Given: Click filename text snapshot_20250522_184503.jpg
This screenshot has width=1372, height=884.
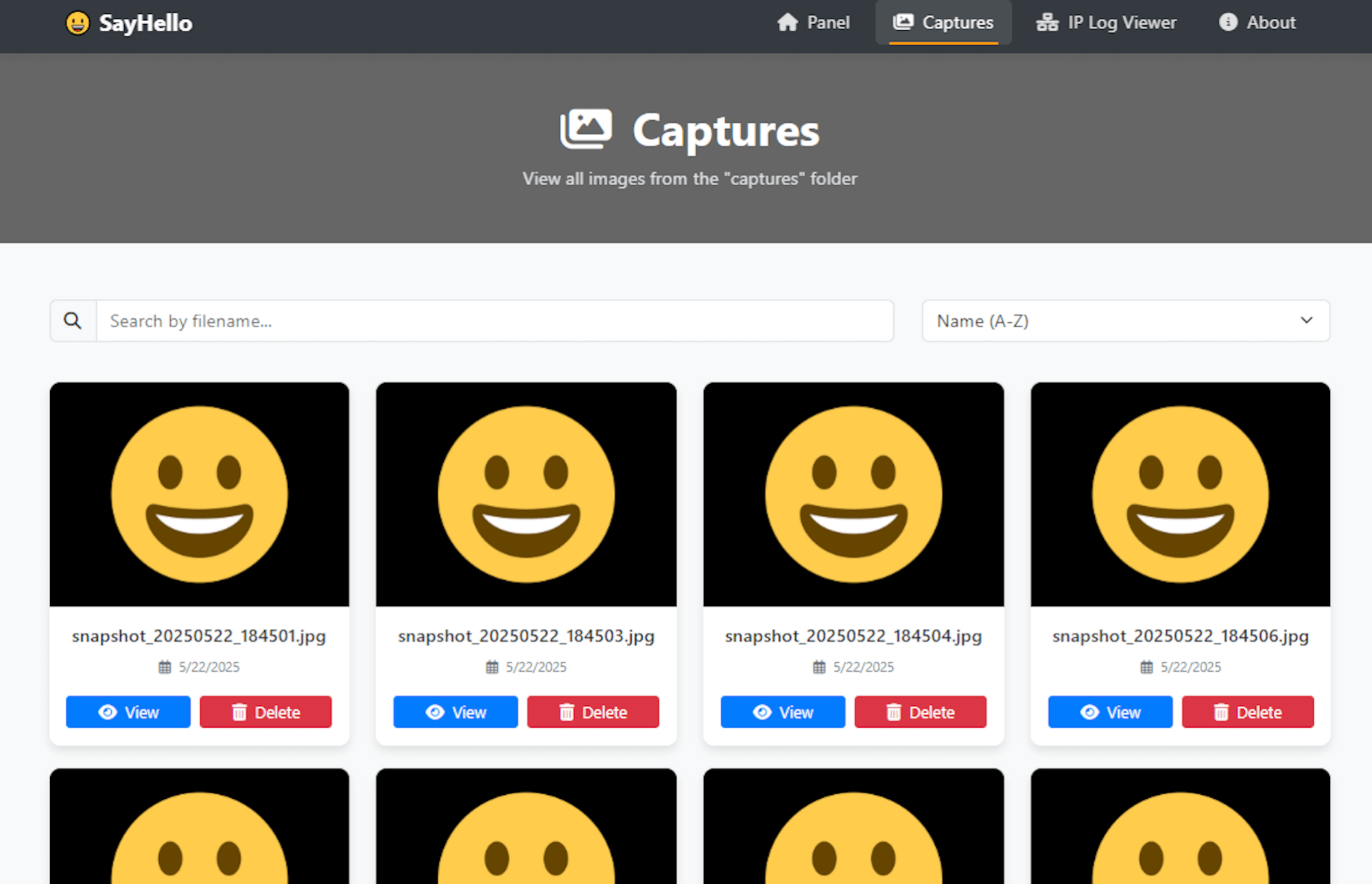Looking at the screenshot, I should click(526, 636).
